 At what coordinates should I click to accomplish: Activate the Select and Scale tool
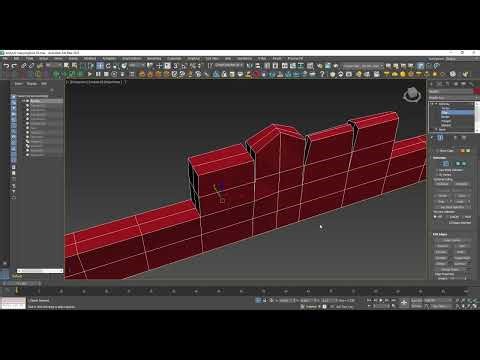(x=116, y=66)
